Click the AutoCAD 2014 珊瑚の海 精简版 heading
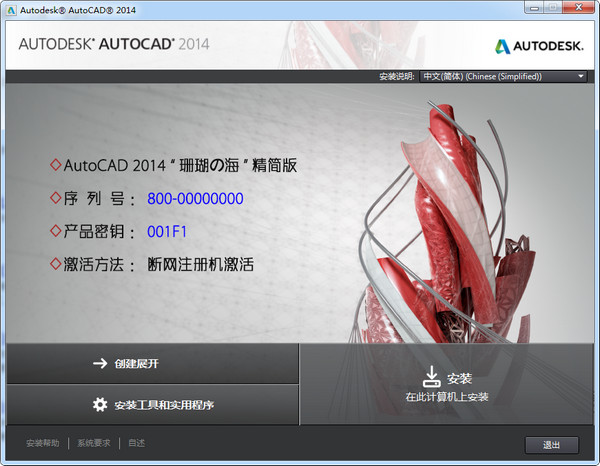 [180, 165]
